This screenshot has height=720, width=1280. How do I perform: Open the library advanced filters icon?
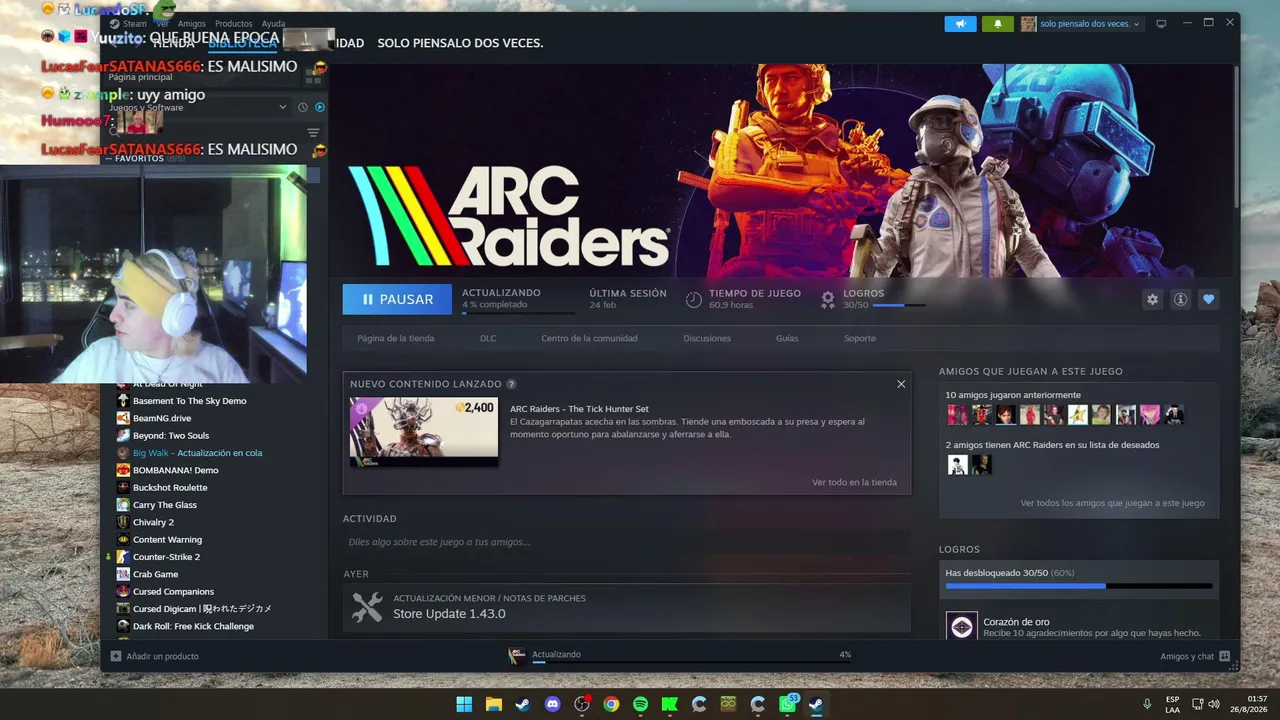click(313, 133)
